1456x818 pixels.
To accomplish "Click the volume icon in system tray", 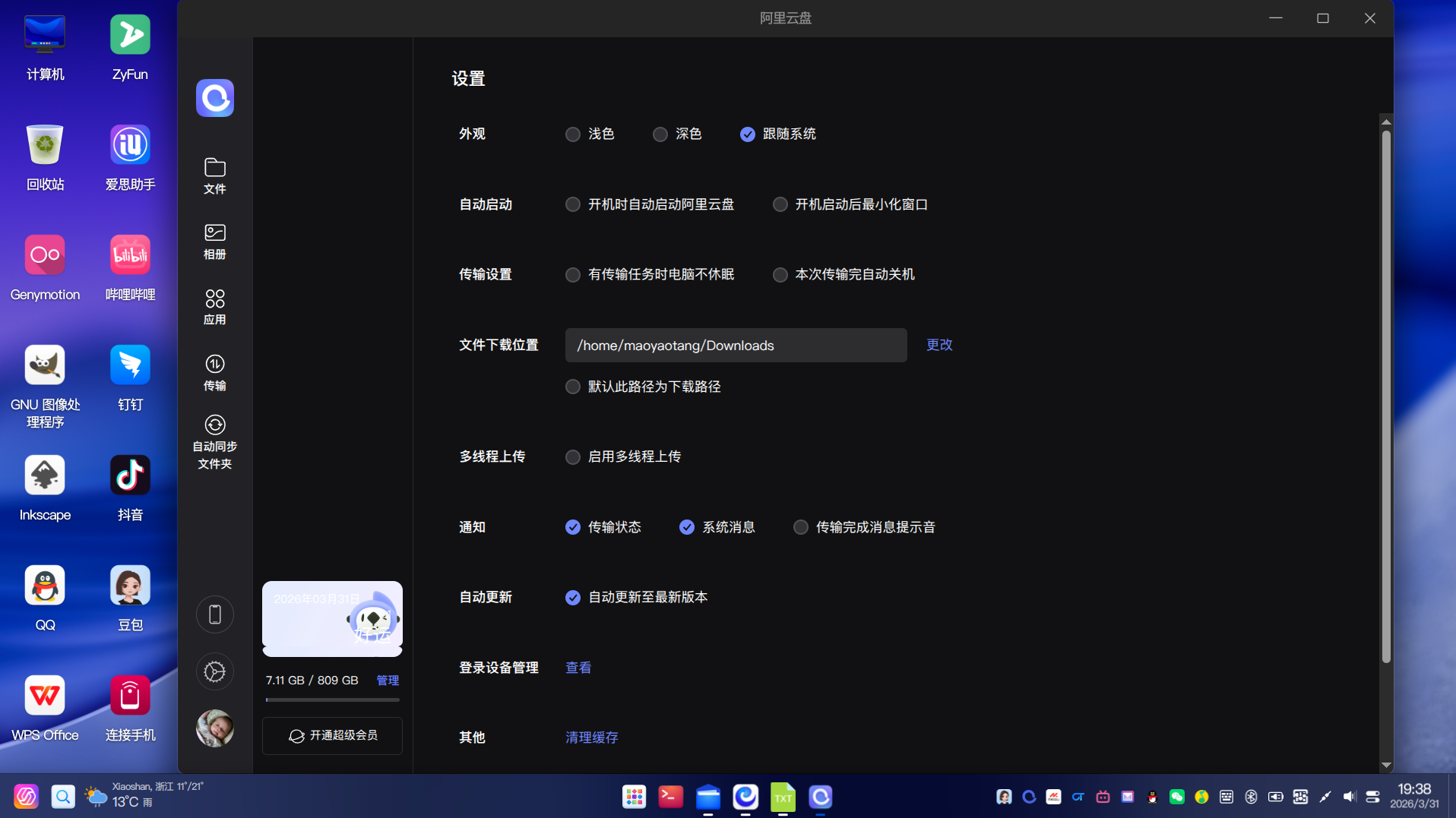I will [x=1350, y=797].
